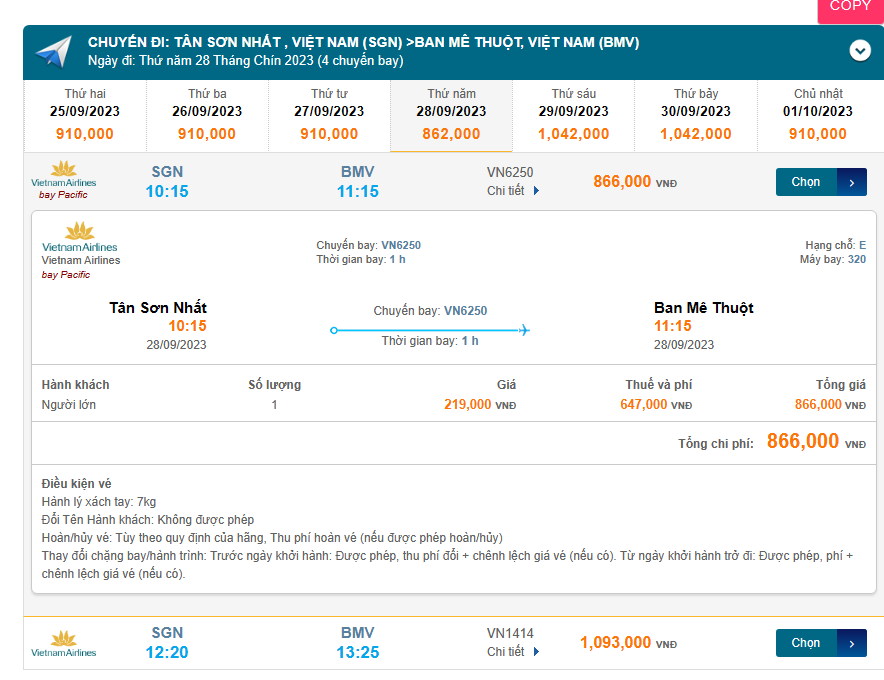Click Vietnam Airlines logo on VN6250 row
884x680 pixels.
tap(64, 175)
